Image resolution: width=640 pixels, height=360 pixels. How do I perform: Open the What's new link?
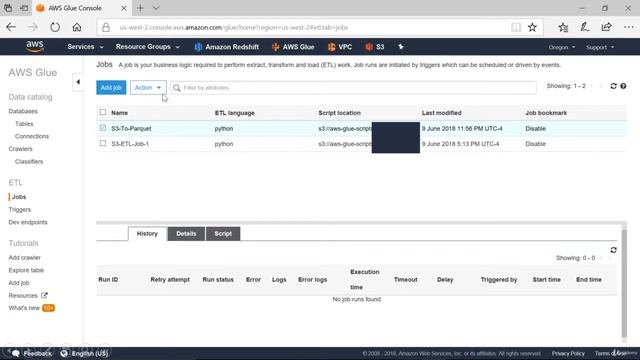tap(24, 308)
